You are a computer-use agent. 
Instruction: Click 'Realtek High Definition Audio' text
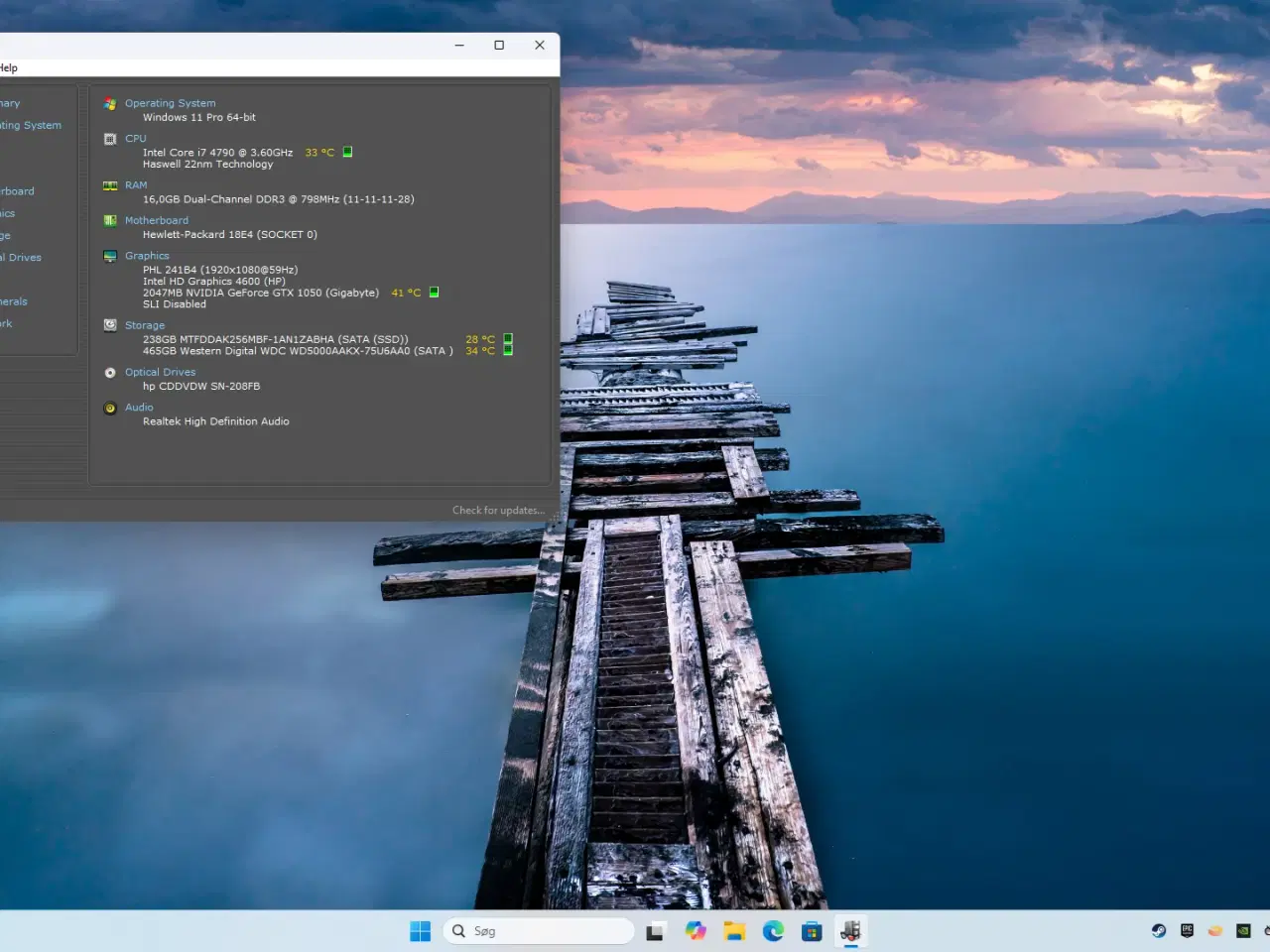tap(216, 421)
